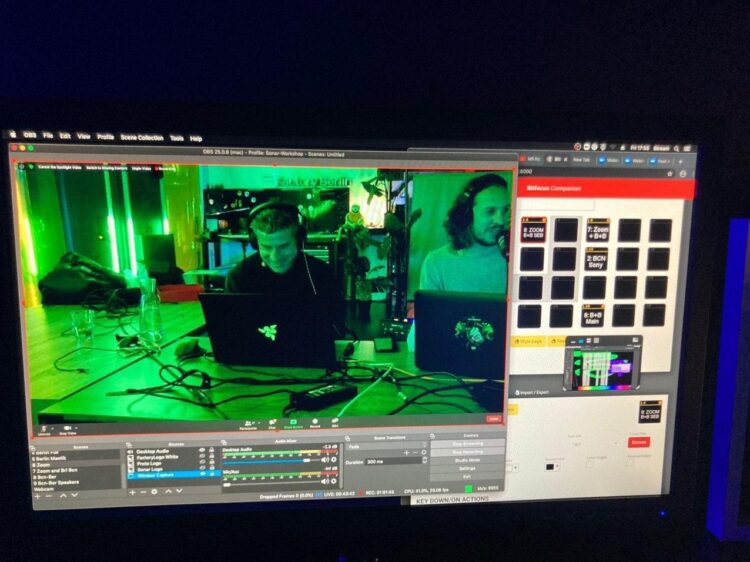This screenshot has width=750, height=562.
Task: Select Companion button 7: Zoom + B+B
Action: pos(597,231)
